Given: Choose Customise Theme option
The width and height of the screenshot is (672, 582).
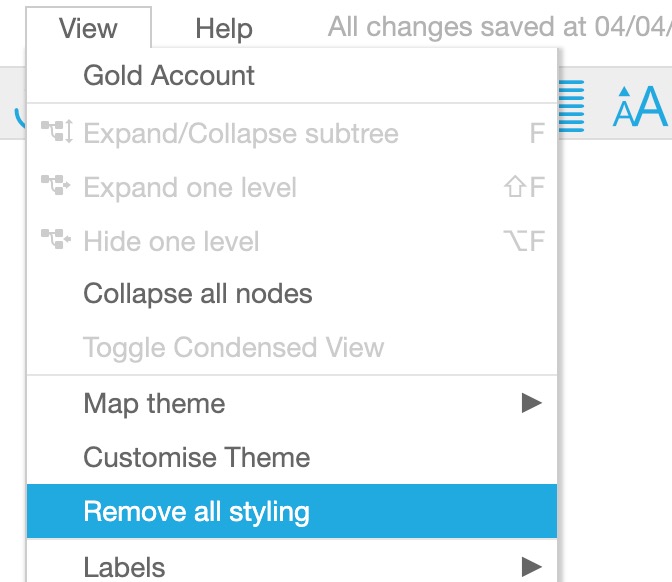Looking at the screenshot, I should click(x=292, y=457).
